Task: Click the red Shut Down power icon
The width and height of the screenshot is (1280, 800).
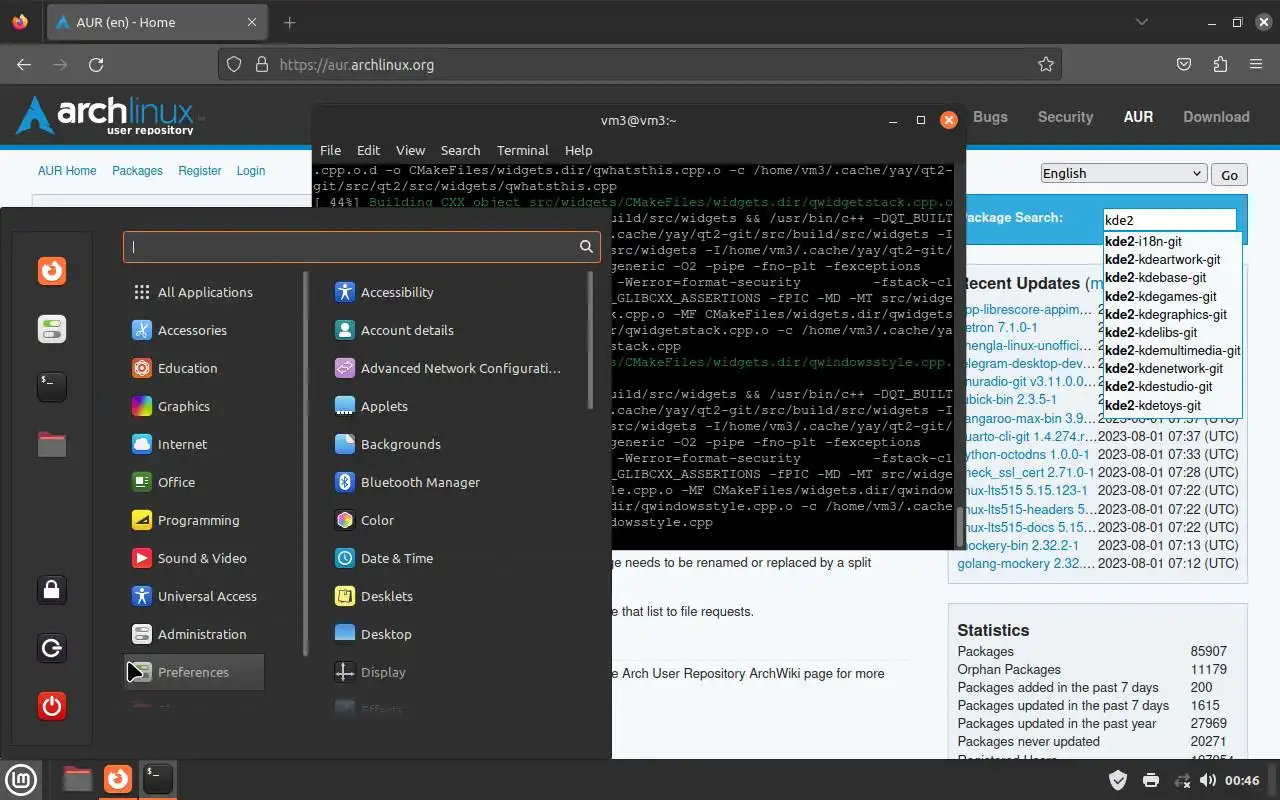Action: (52, 706)
